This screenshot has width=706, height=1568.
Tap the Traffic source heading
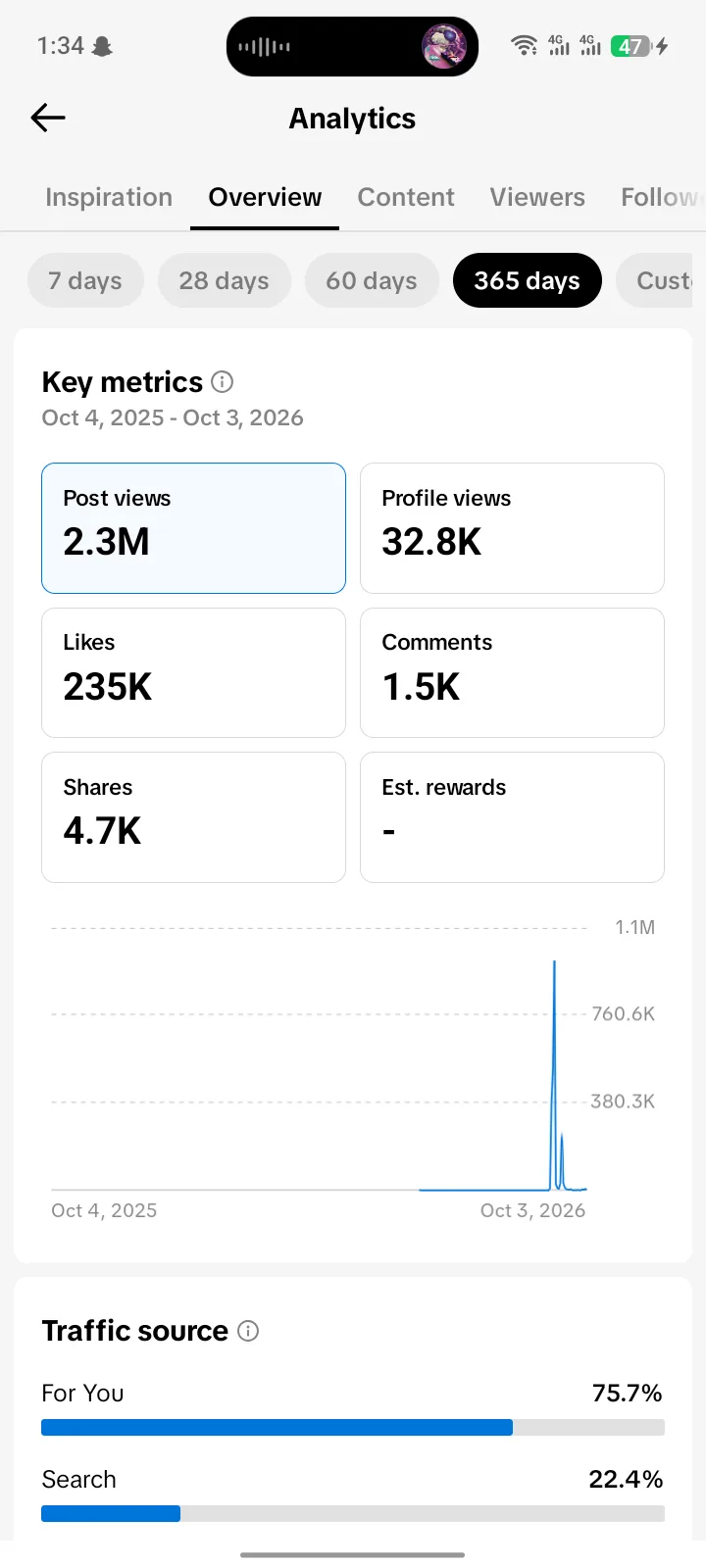(134, 1331)
